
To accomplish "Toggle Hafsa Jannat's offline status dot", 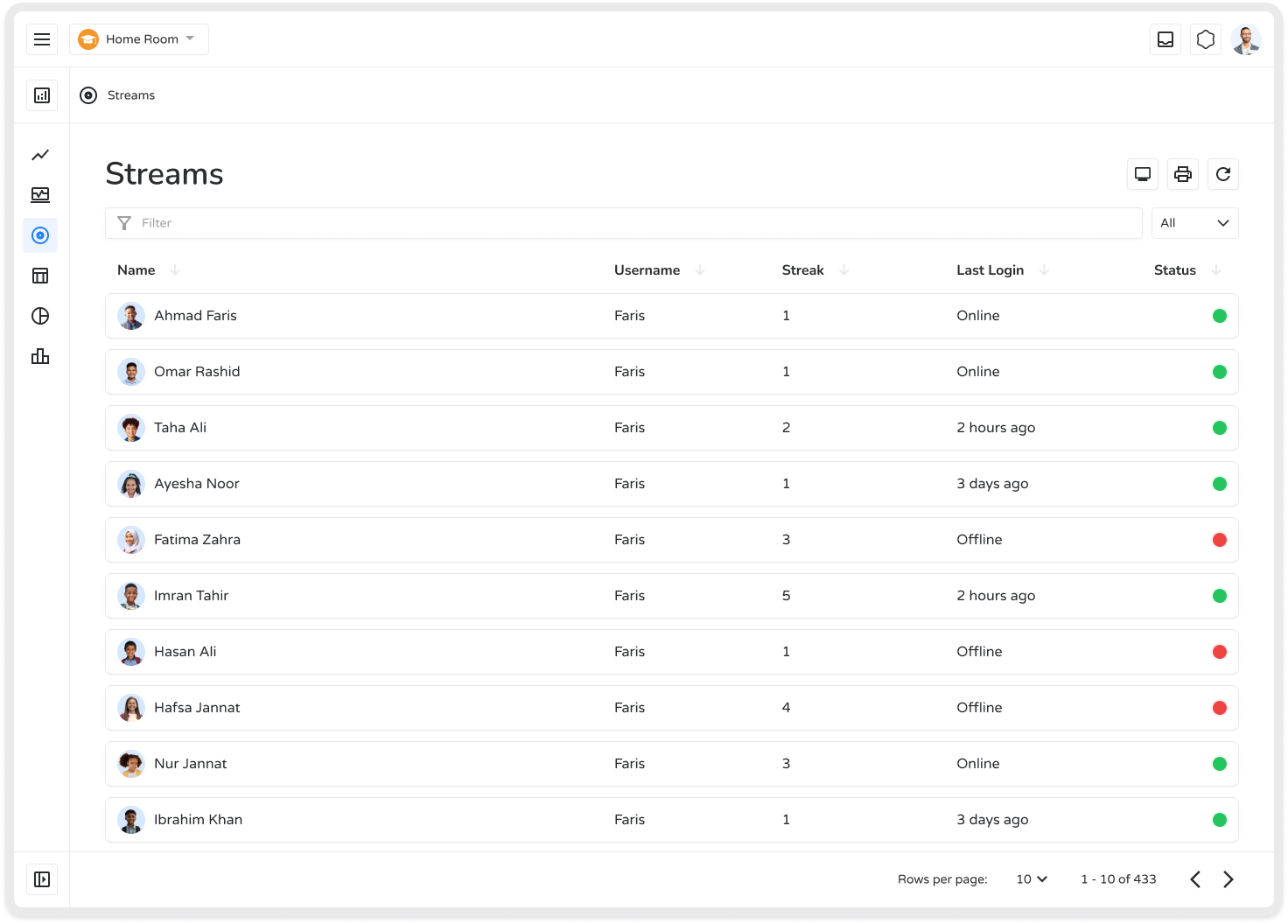I will coord(1219,708).
